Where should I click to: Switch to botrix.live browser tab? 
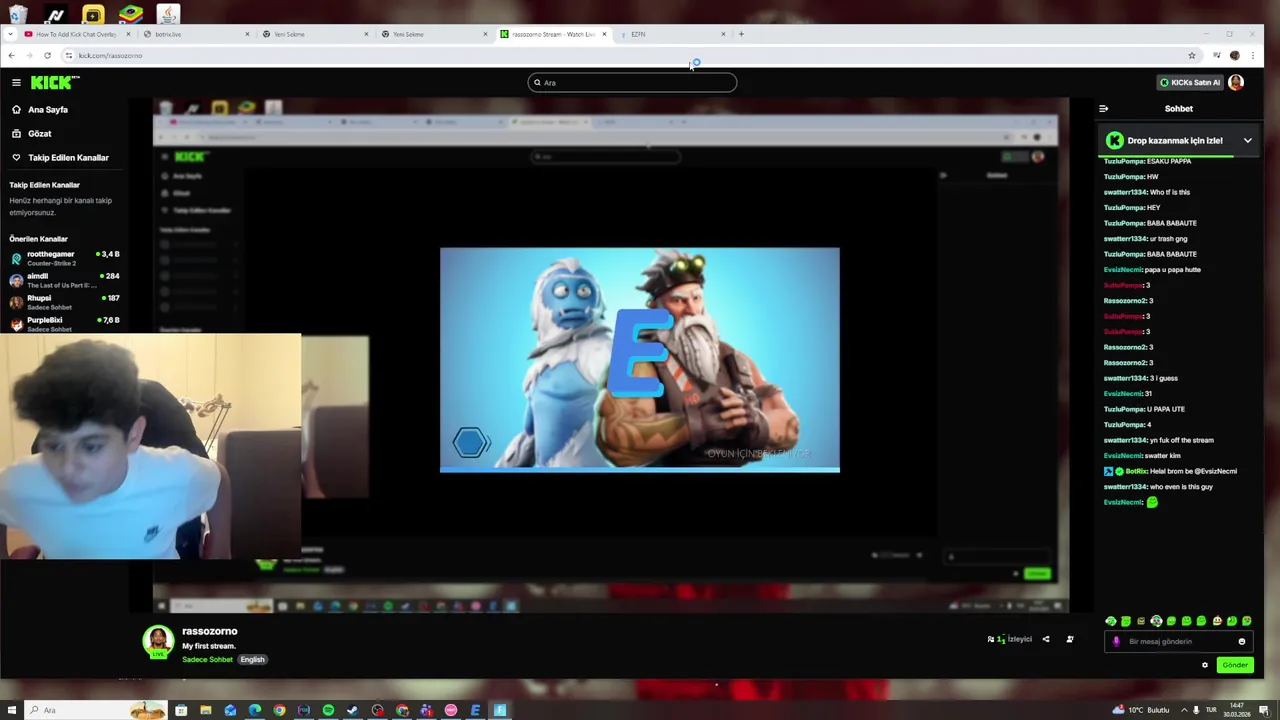196,34
